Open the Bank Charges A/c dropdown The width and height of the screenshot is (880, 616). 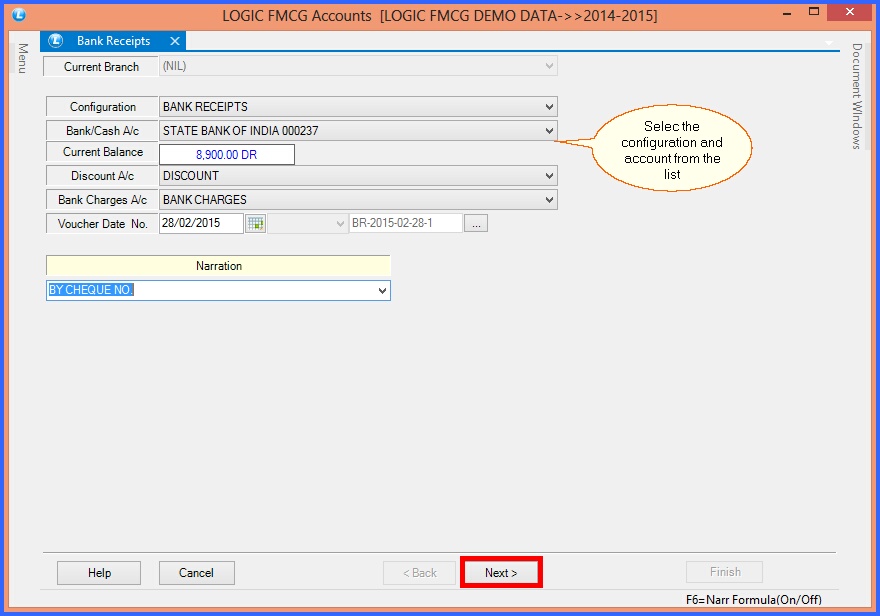pos(549,200)
